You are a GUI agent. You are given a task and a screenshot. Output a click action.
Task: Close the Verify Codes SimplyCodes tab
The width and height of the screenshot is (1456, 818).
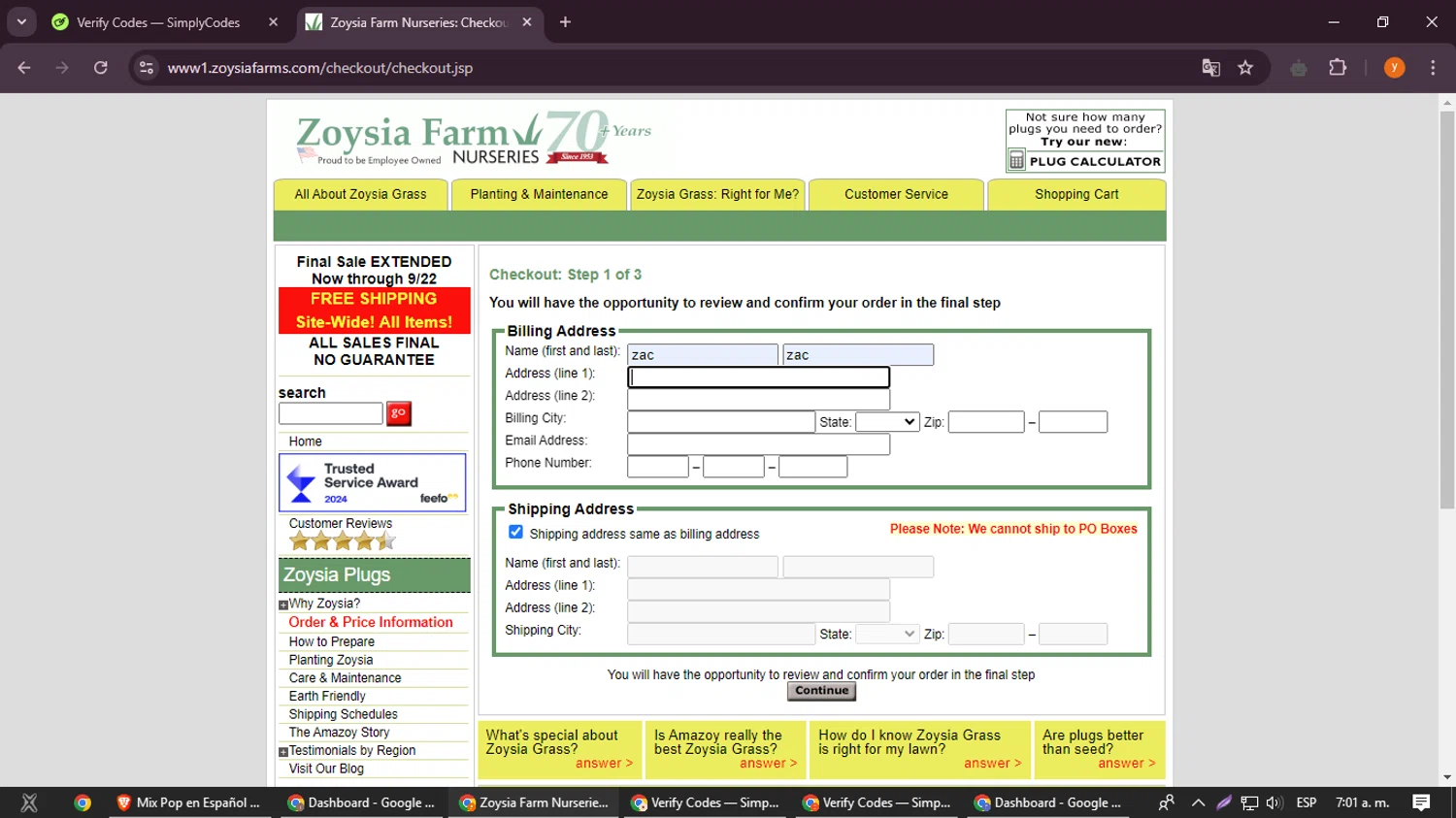(x=273, y=22)
